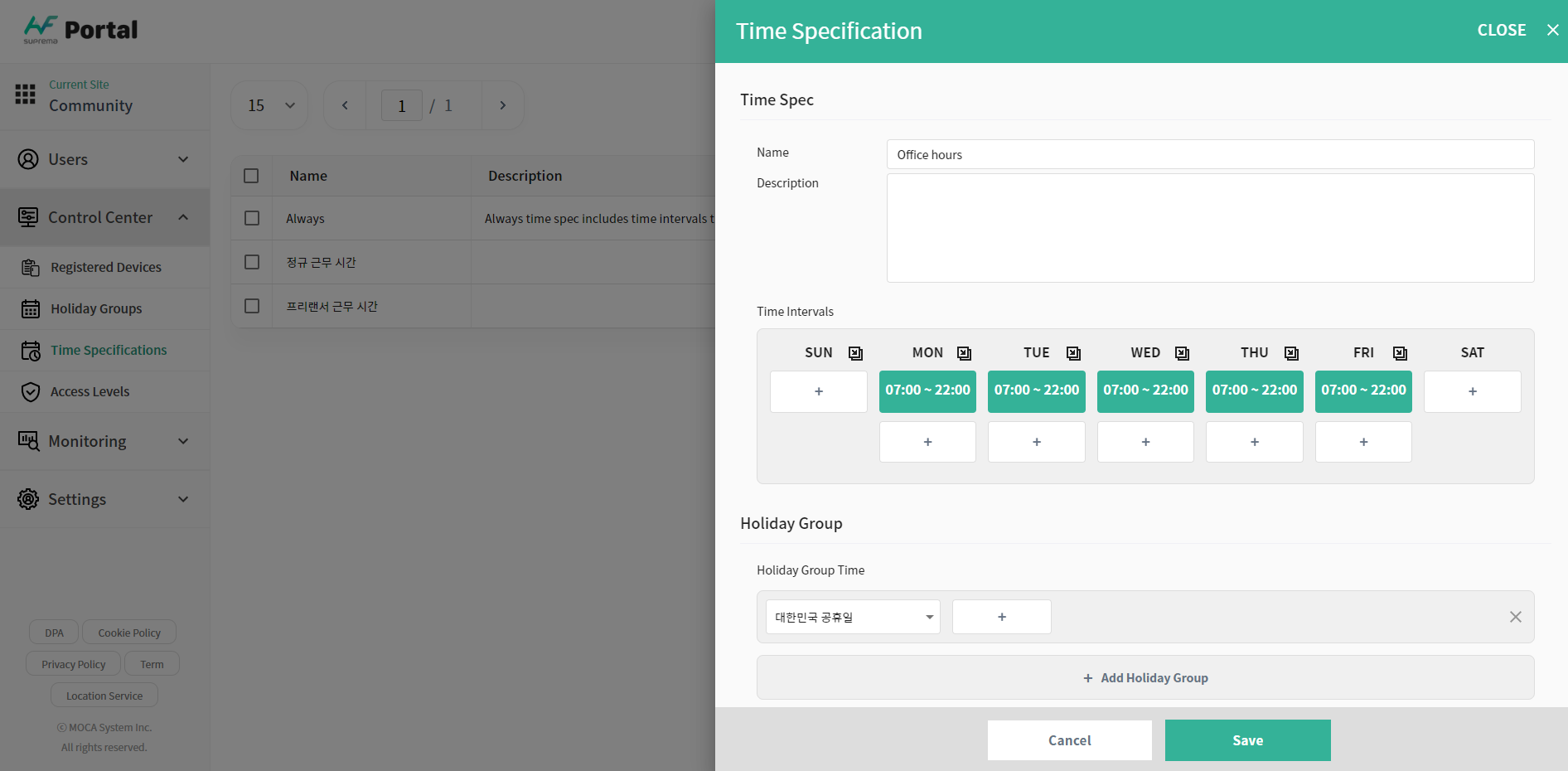
Task: Go to Access Levels menu item
Action: point(90,391)
